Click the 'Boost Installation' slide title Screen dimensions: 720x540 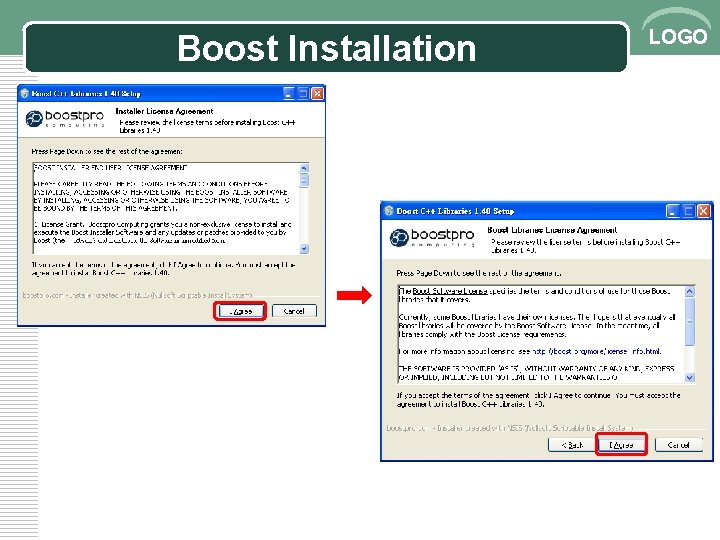coord(326,48)
